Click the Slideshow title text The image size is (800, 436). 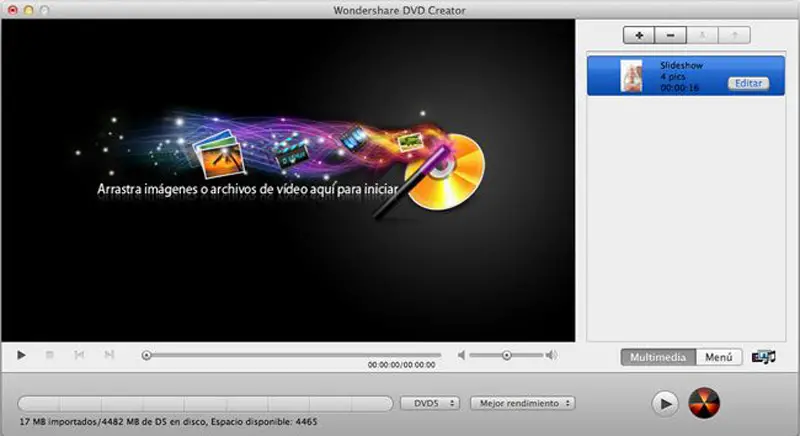tap(681, 65)
